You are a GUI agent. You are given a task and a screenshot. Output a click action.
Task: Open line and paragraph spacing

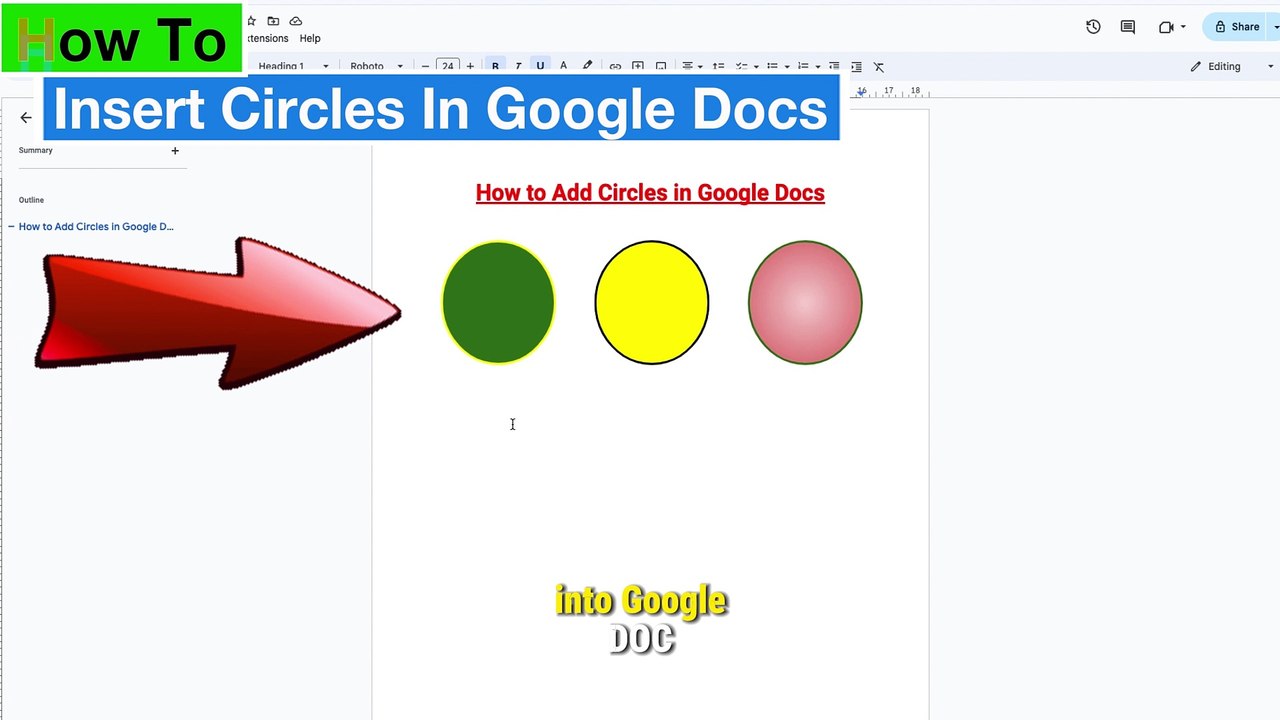718,67
